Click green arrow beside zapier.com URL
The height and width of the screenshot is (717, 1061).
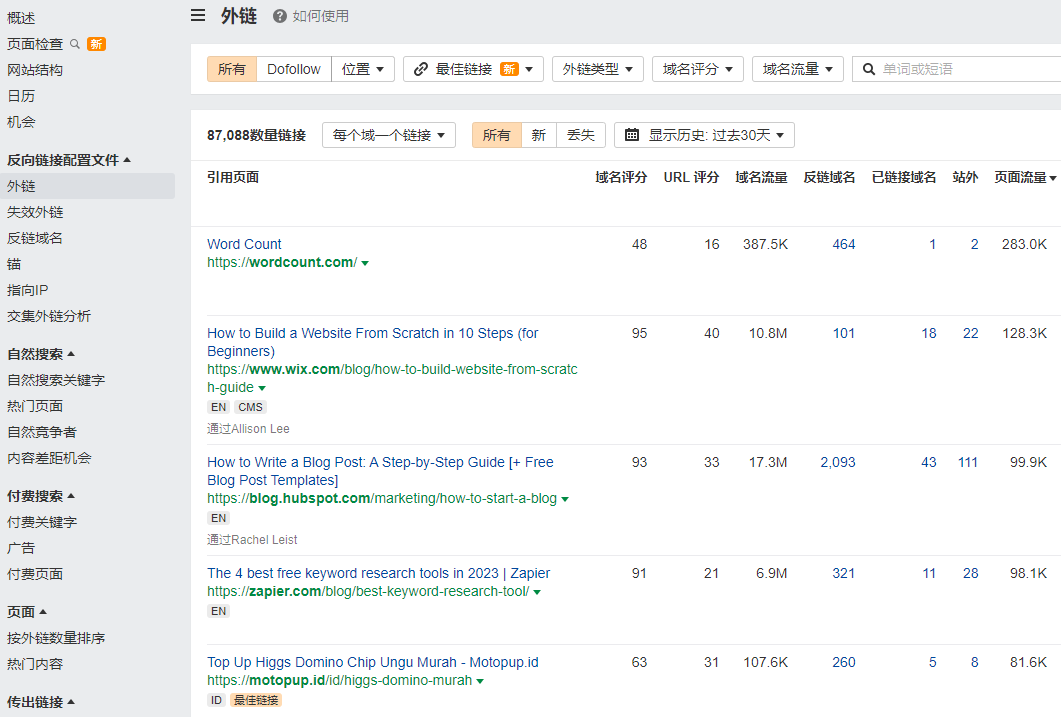coord(537,592)
